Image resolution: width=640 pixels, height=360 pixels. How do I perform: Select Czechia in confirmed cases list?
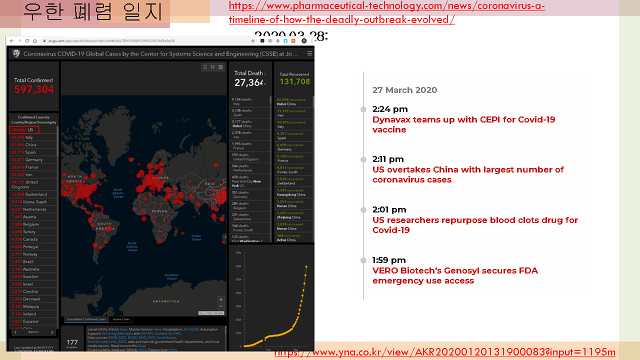[x=33, y=291]
